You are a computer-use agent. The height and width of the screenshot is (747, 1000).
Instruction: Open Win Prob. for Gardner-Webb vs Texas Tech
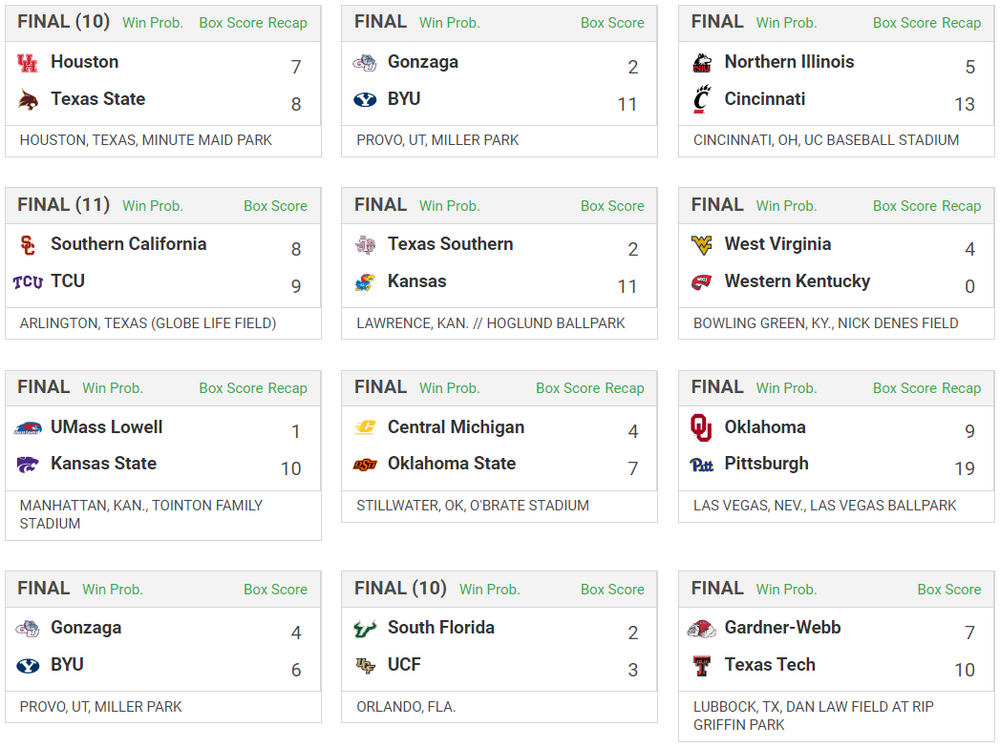click(786, 590)
